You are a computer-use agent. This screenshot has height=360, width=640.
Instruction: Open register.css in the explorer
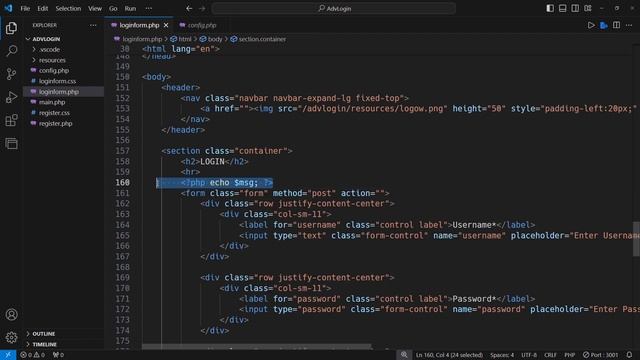click(54, 113)
